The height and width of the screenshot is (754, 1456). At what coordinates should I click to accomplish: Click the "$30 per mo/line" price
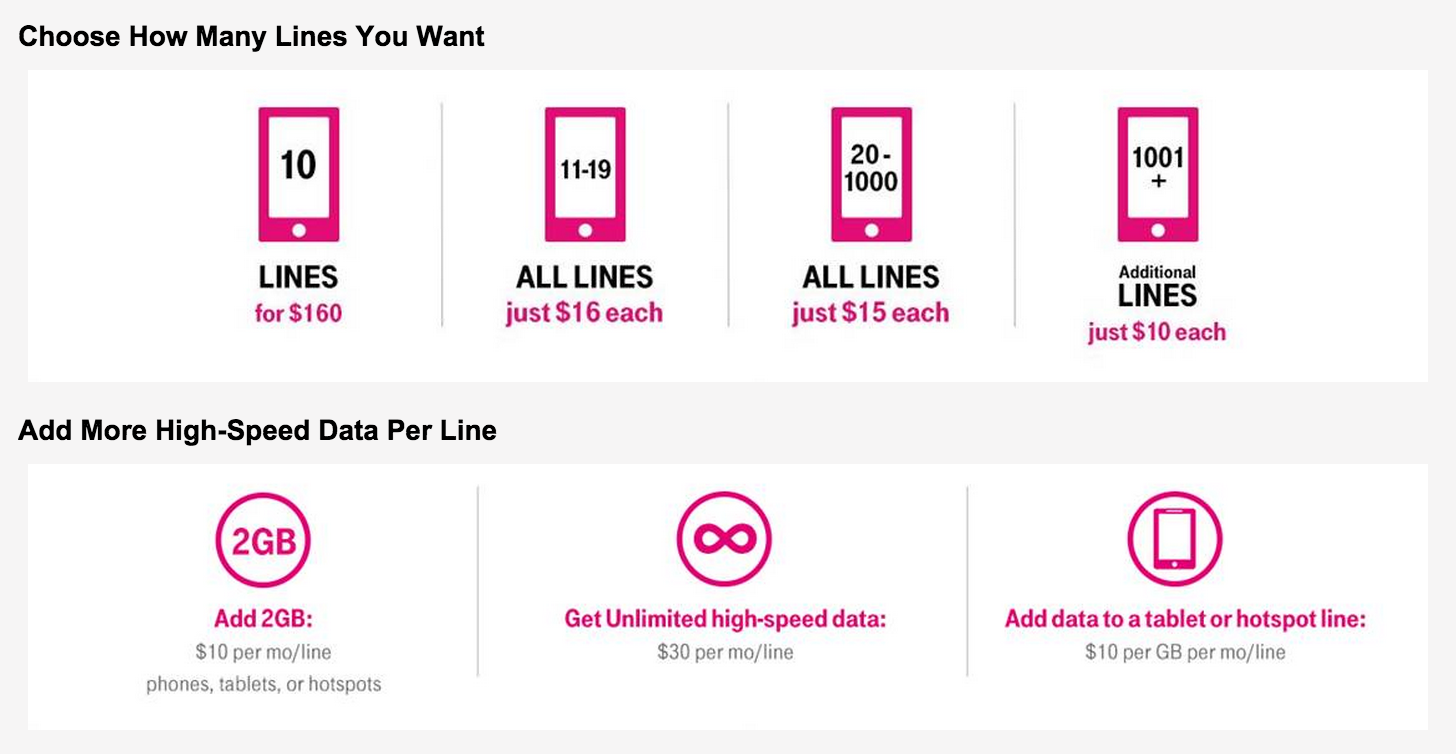(x=725, y=652)
